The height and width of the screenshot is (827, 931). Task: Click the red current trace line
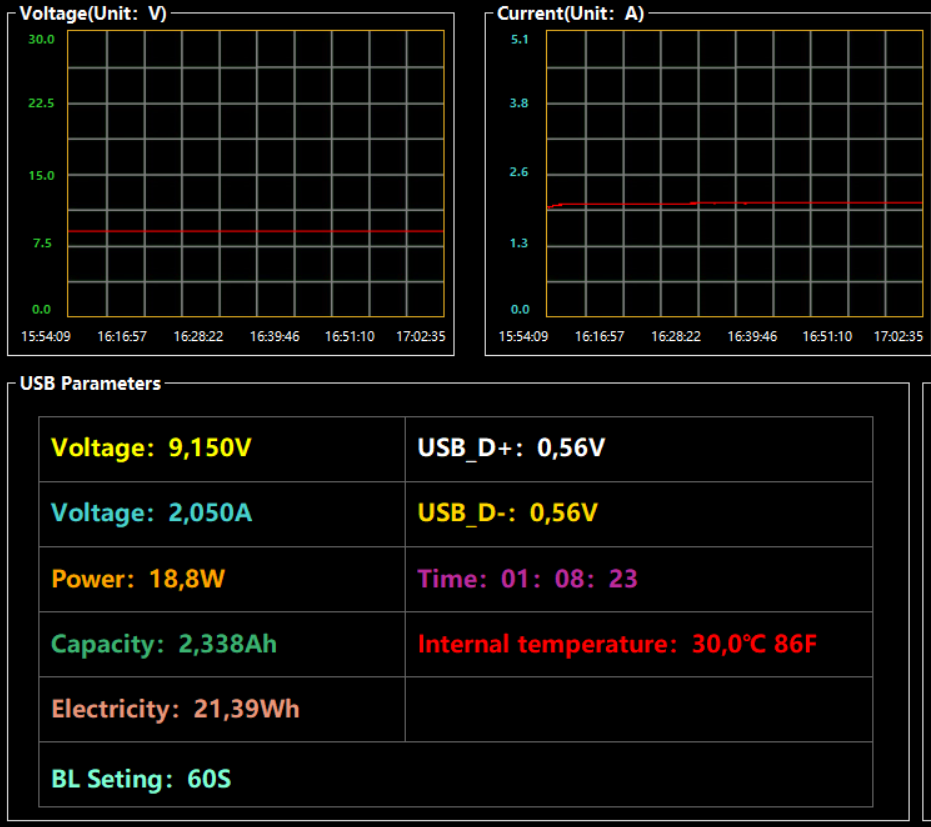pos(734,204)
